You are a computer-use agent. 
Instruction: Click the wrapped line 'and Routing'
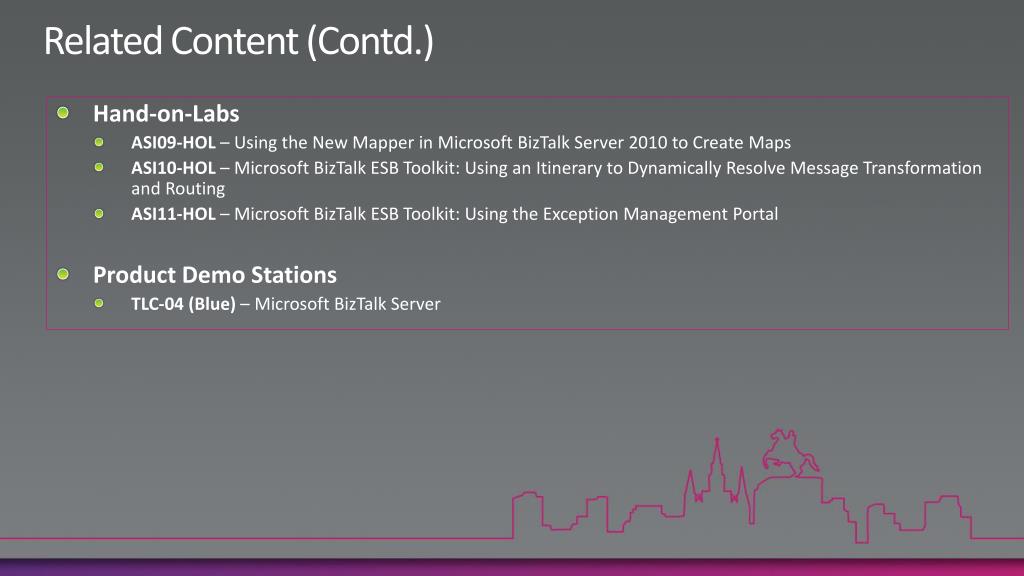pos(178,189)
